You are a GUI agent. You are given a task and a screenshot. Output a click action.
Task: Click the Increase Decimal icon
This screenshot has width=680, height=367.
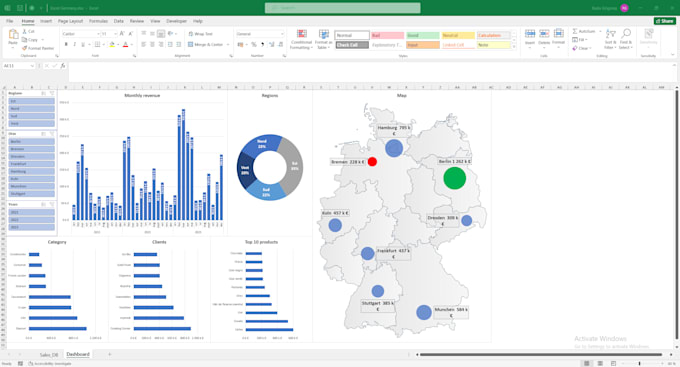271,44
